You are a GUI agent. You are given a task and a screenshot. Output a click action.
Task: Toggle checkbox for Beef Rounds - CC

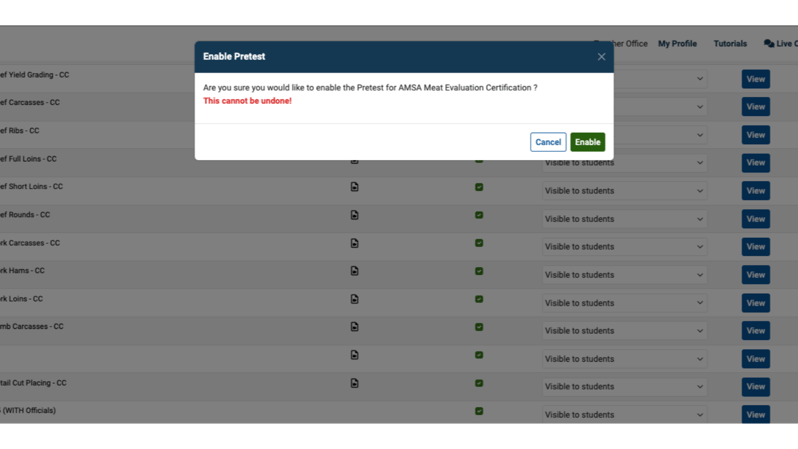479,215
